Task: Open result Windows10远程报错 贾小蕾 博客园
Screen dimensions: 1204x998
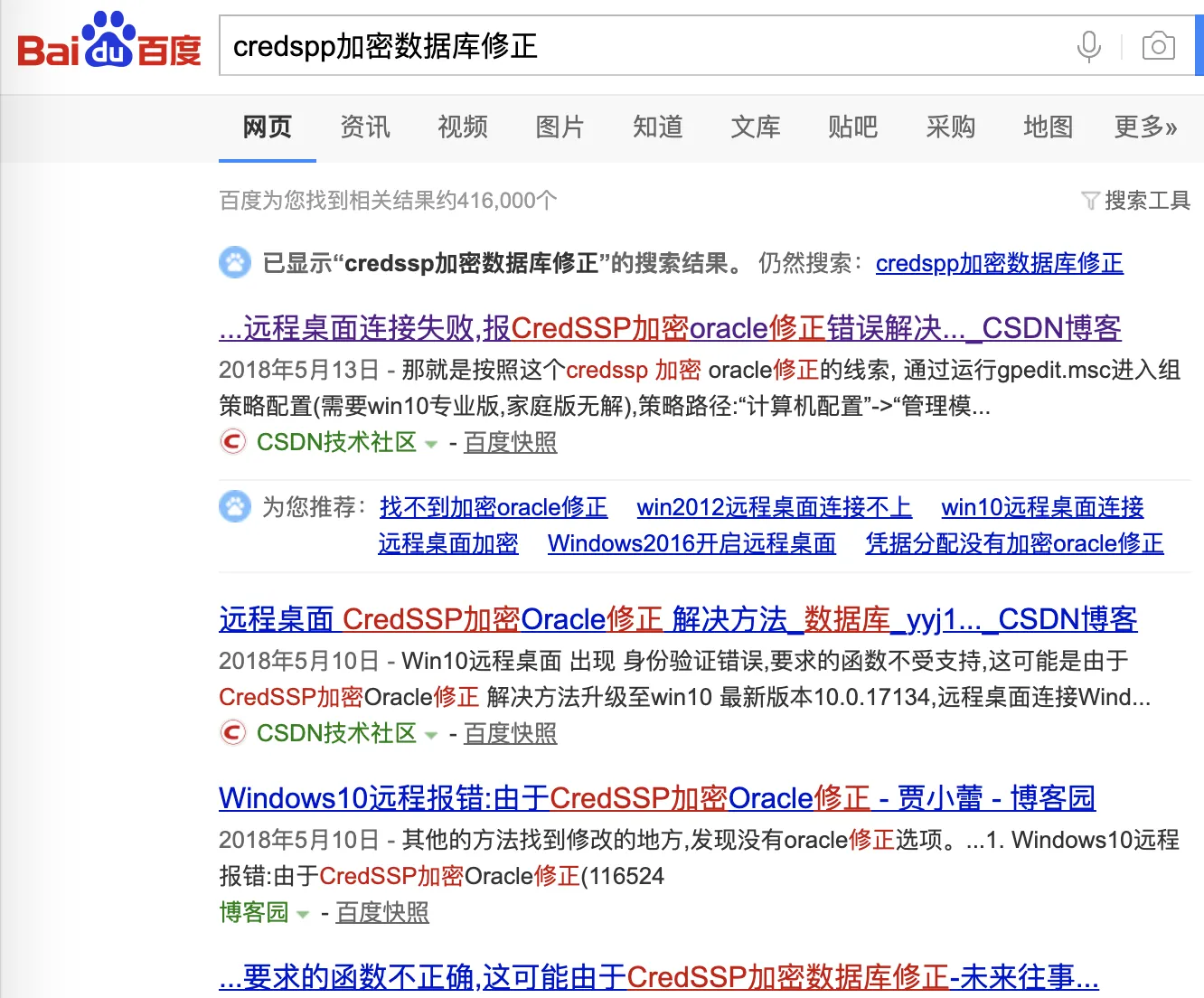Action: (657, 798)
